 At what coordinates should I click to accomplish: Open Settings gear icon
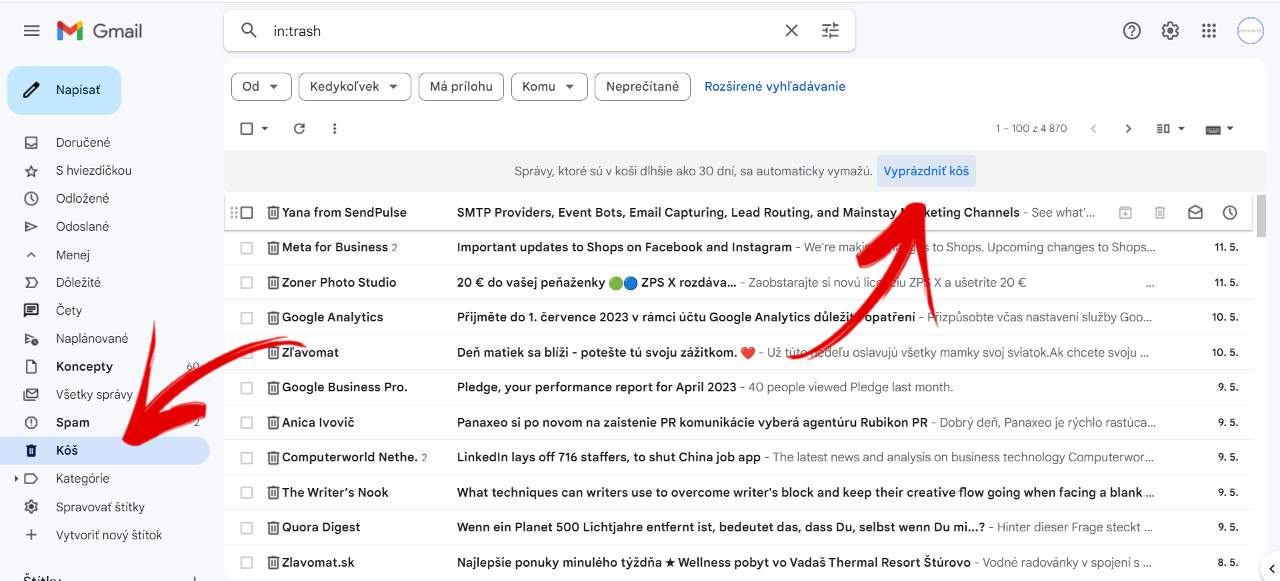tap(1170, 31)
